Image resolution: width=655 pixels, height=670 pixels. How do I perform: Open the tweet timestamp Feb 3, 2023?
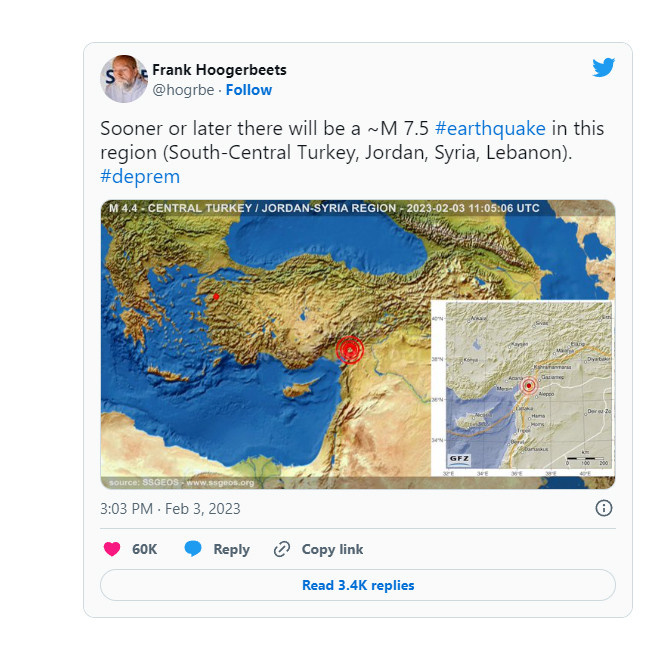coord(170,508)
